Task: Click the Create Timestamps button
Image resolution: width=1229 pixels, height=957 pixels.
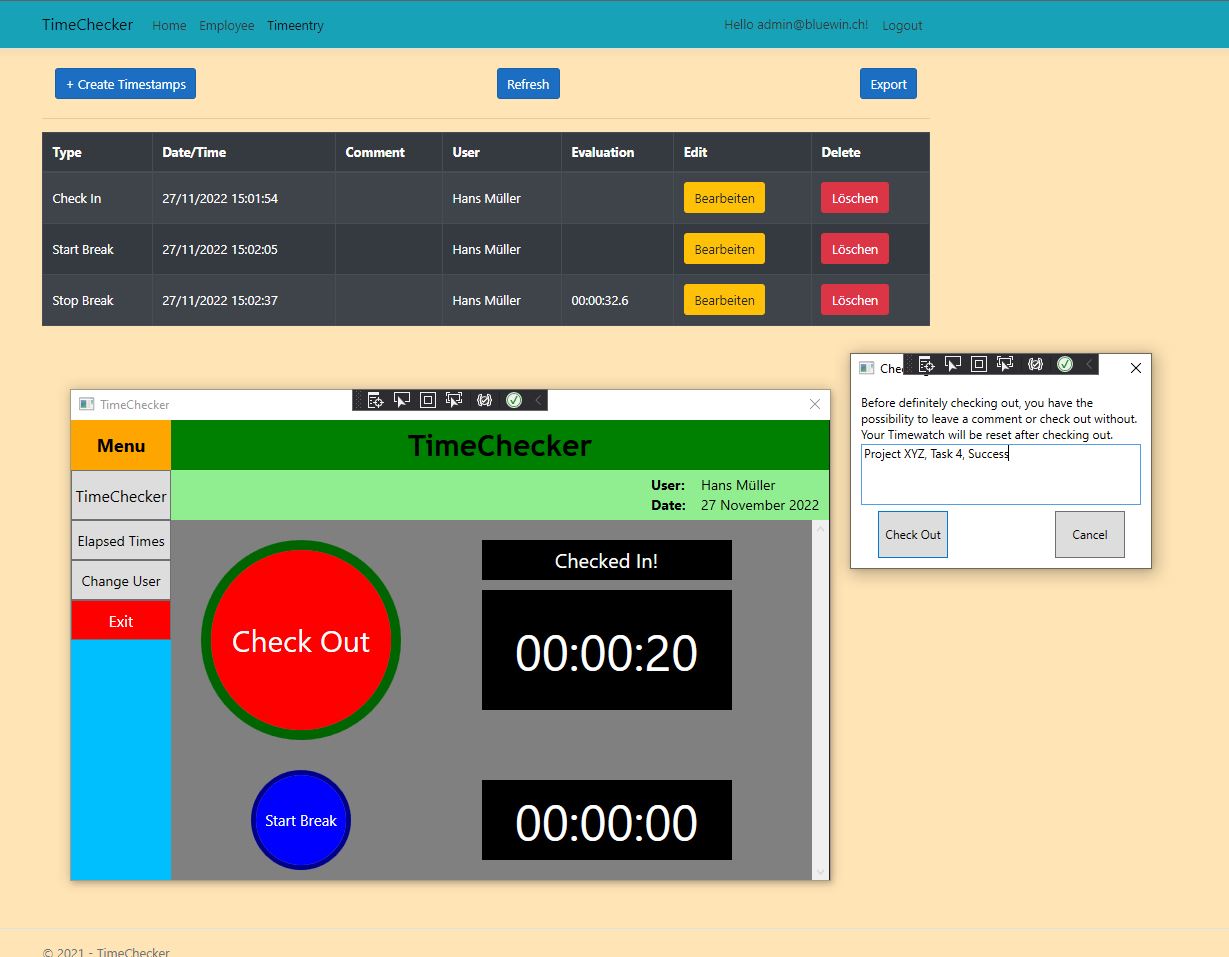Action: [124, 84]
